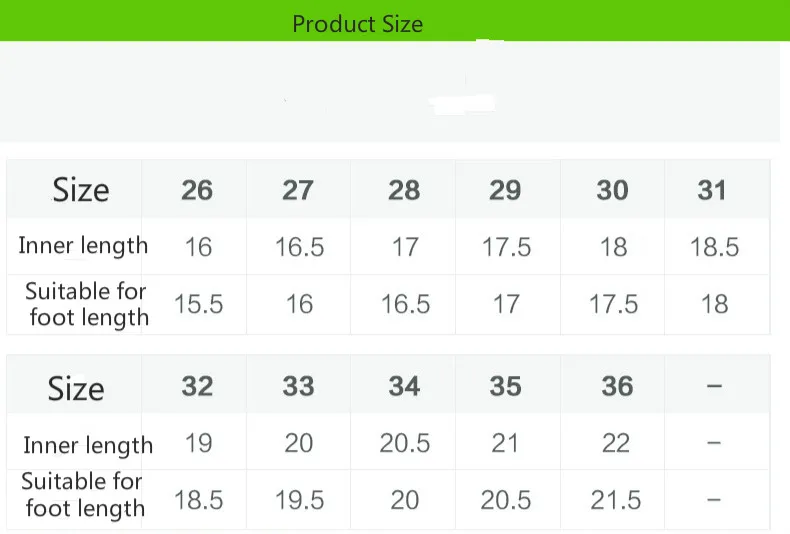
Task: Click size 33 header cell
Action: [298, 386]
